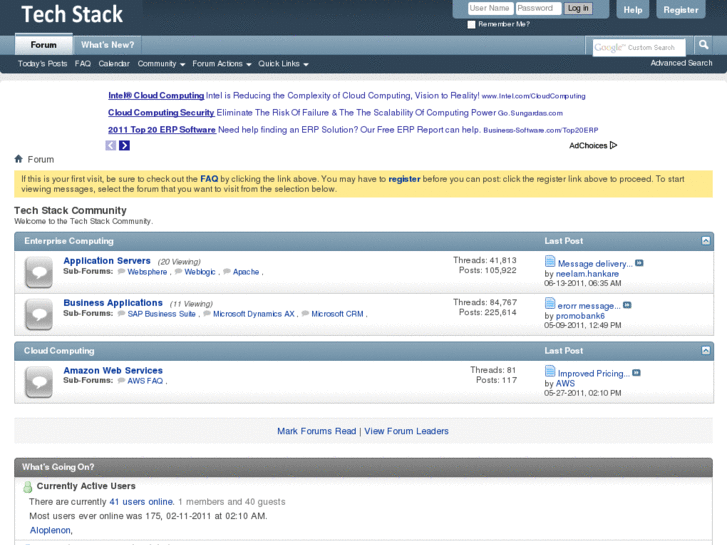Open the AWS FAQ sub-forum link
Viewport: 727px width, 545px height.
[145, 381]
